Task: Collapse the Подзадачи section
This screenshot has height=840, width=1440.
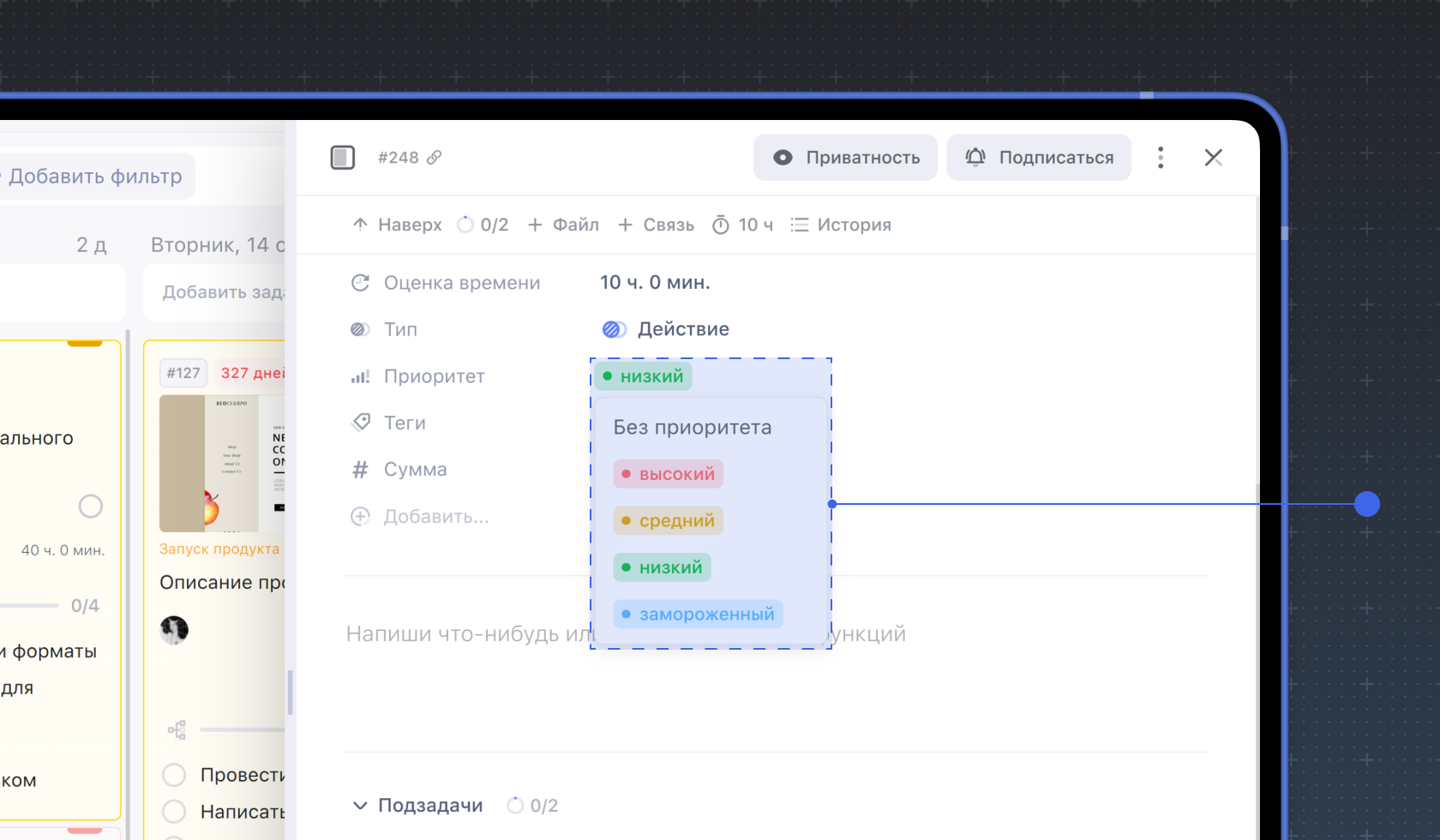Action: pos(359,806)
